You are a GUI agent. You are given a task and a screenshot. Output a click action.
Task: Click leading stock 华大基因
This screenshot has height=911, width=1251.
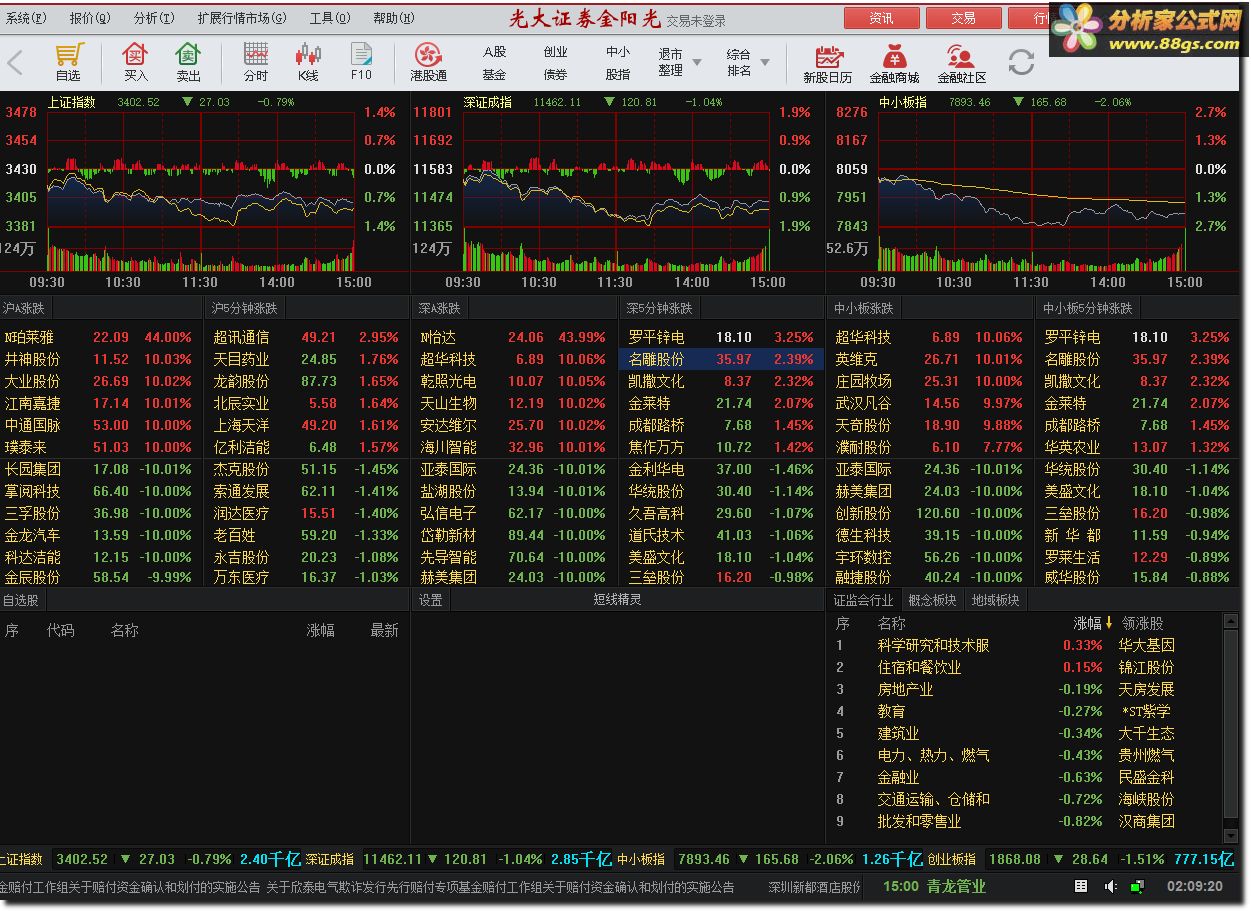1147,645
